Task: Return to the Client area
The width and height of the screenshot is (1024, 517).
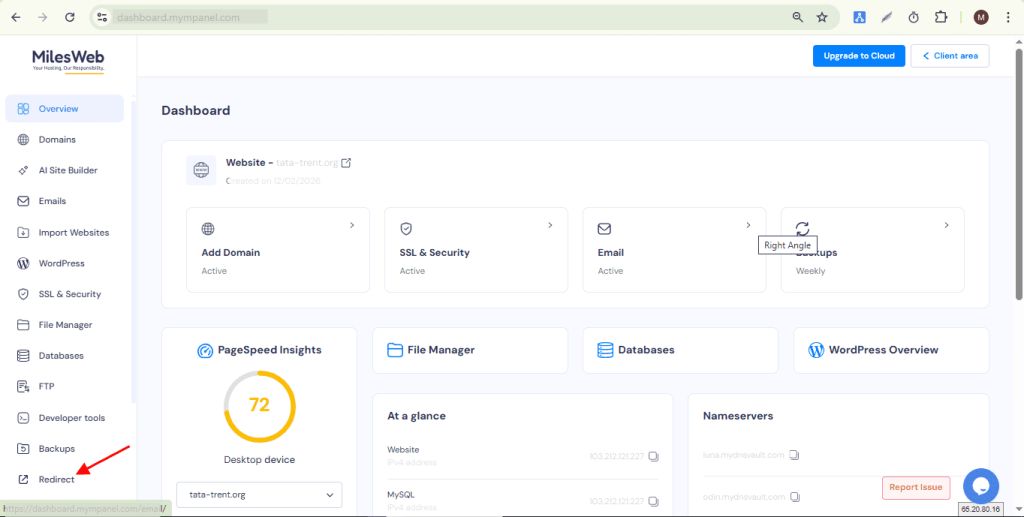Action: [x=949, y=56]
